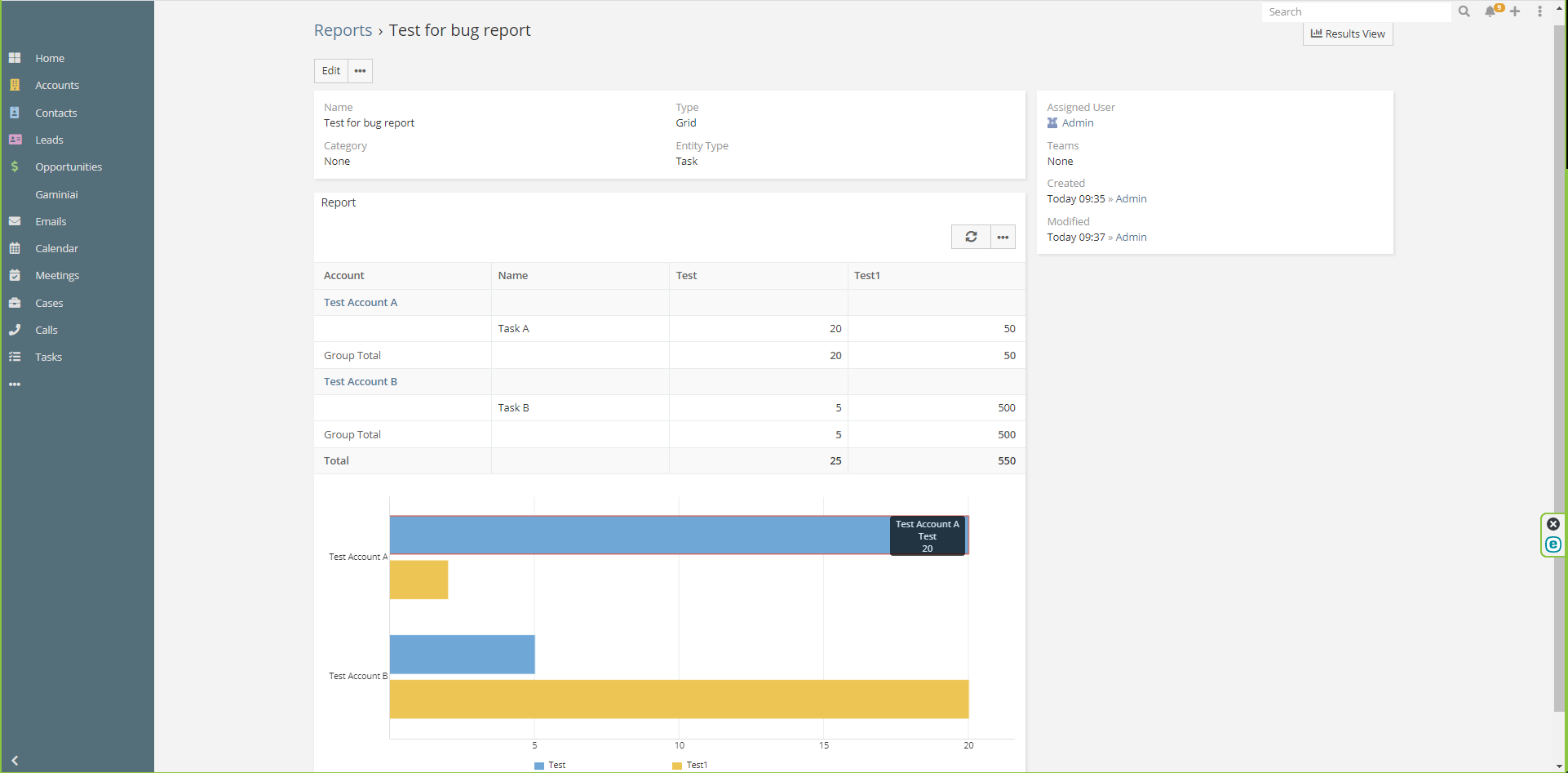1568x773 pixels.
Task: Open the dropdown next to Edit button
Action: [x=360, y=71]
